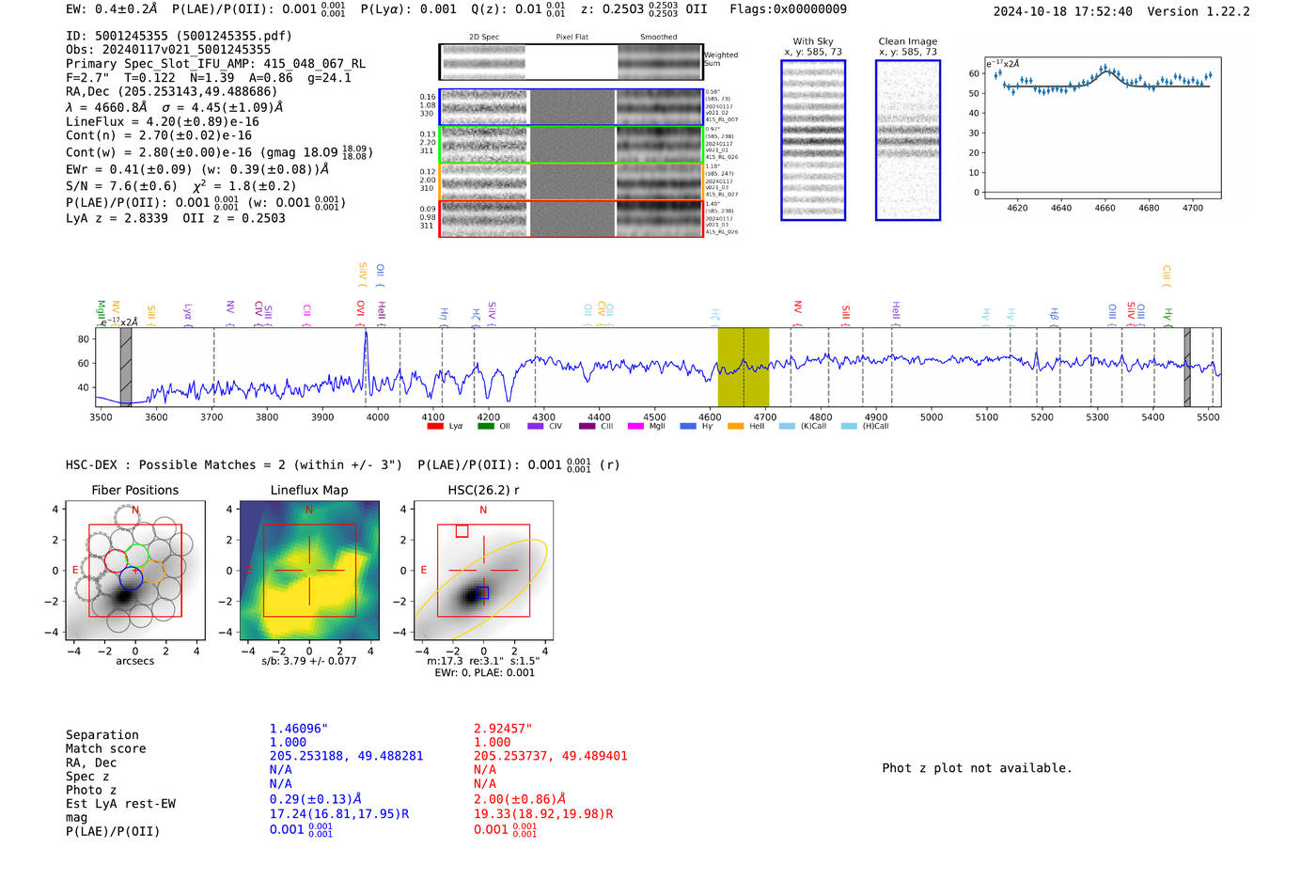This screenshot has height=896, width=1316.
Task: Click the blue square in HSC image
Action: pyautogui.click(x=483, y=592)
